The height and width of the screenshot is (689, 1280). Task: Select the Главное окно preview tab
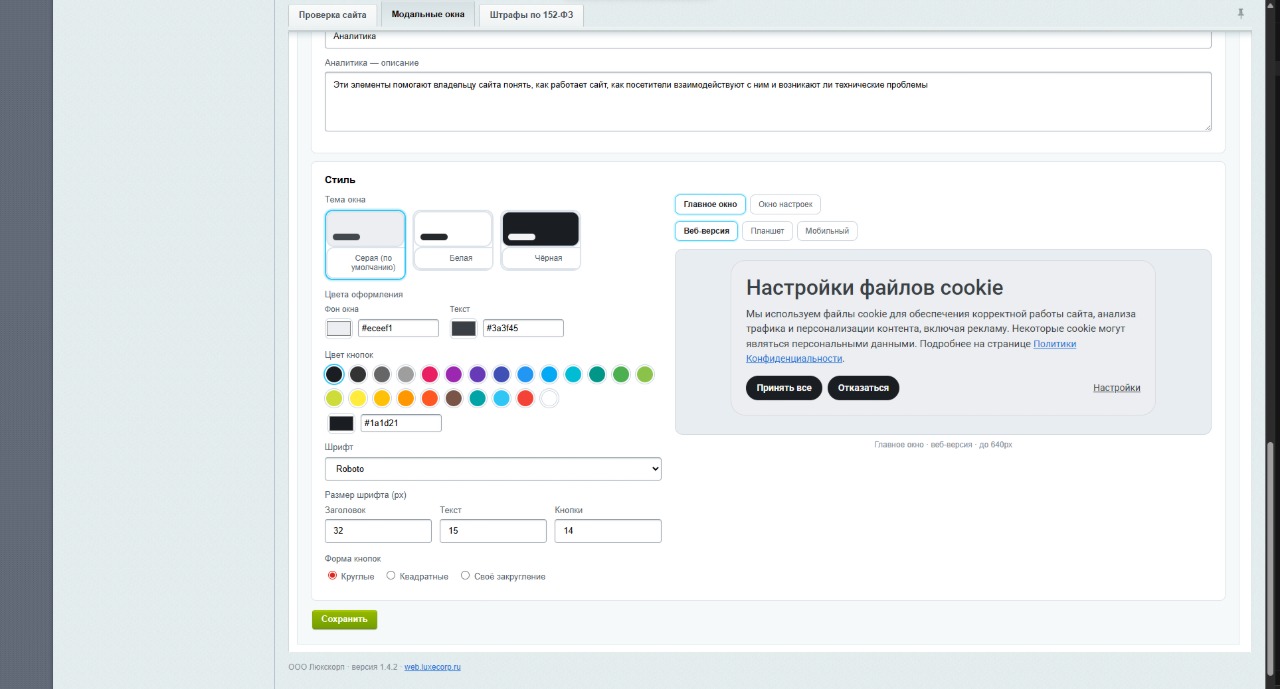[710, 204]
